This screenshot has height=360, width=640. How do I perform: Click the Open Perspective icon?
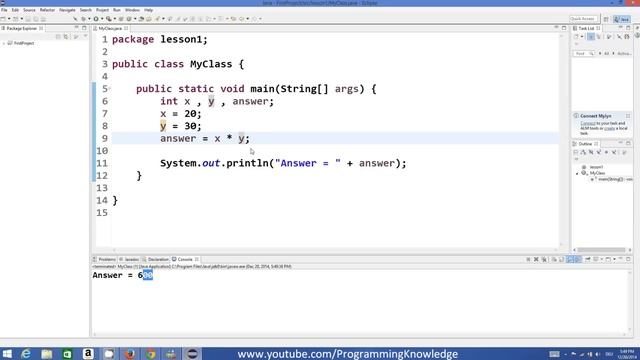click(x=606, y=19)
